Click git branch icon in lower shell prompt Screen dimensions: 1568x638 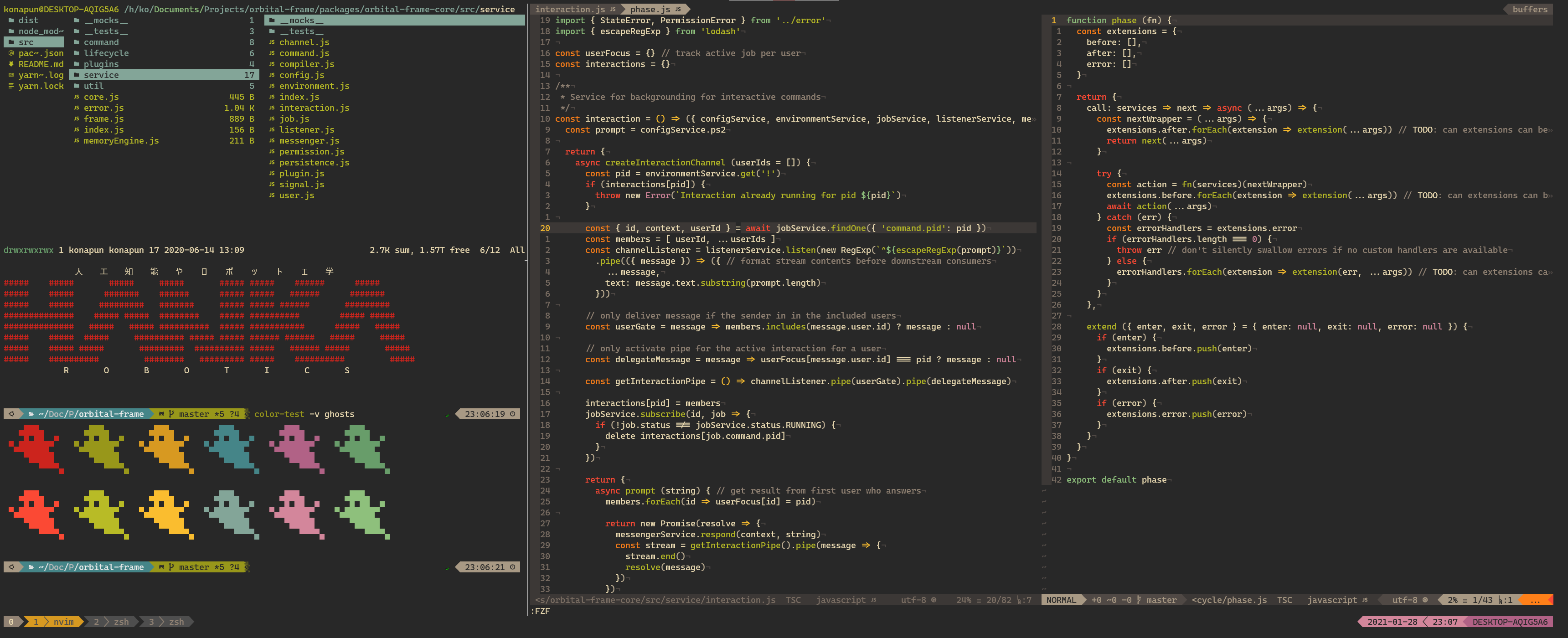coord(171,567)
